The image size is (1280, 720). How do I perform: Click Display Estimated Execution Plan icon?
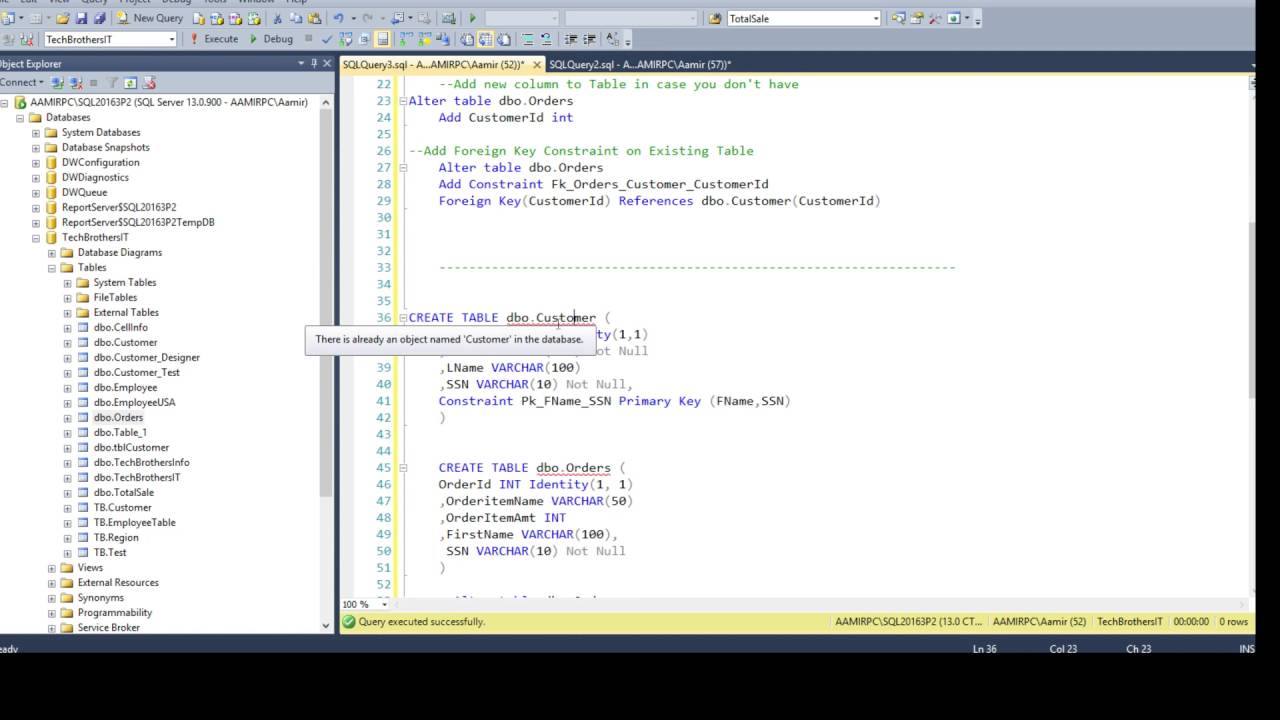[345, 39]
